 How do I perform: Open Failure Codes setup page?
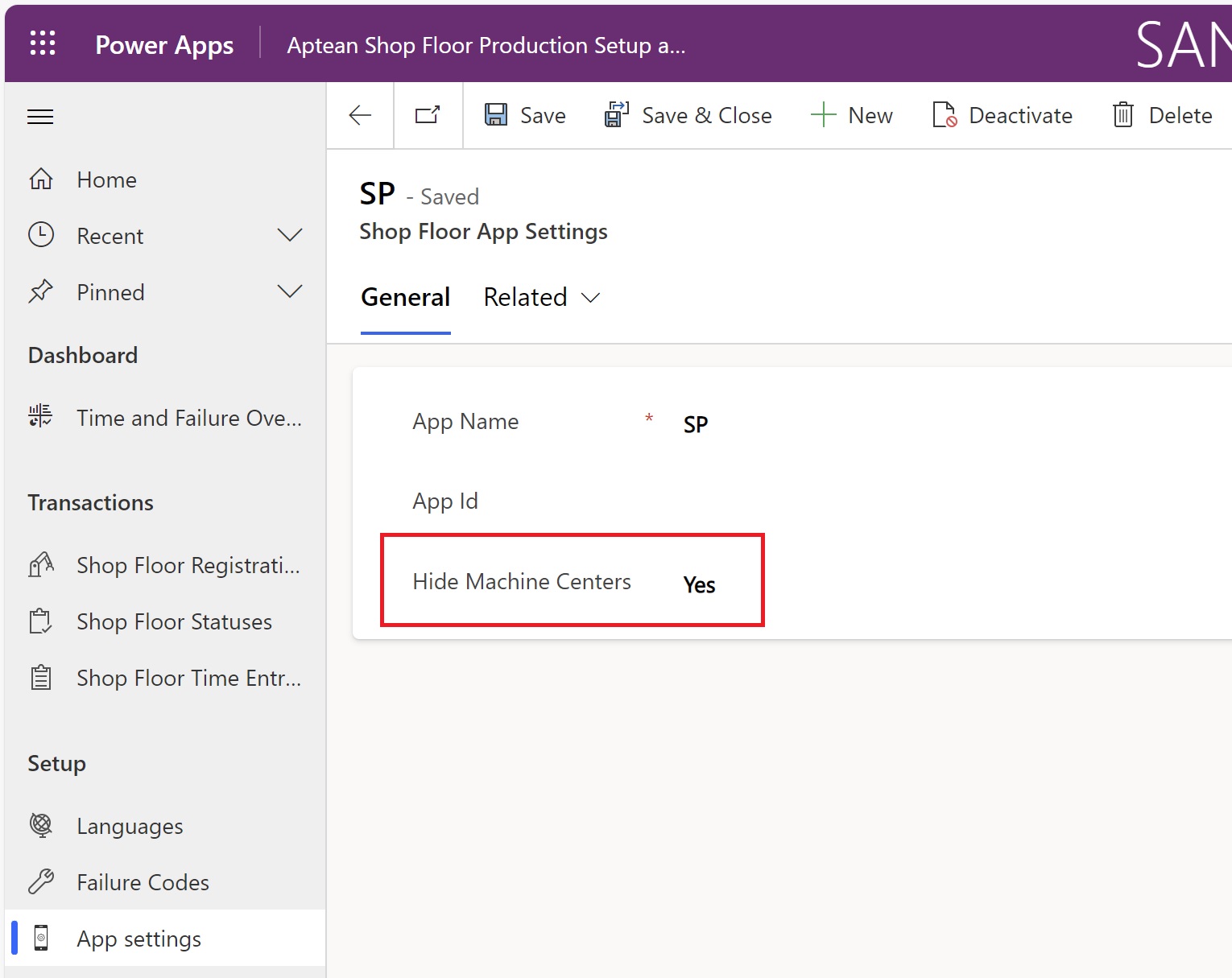click(x=143, y=883)
